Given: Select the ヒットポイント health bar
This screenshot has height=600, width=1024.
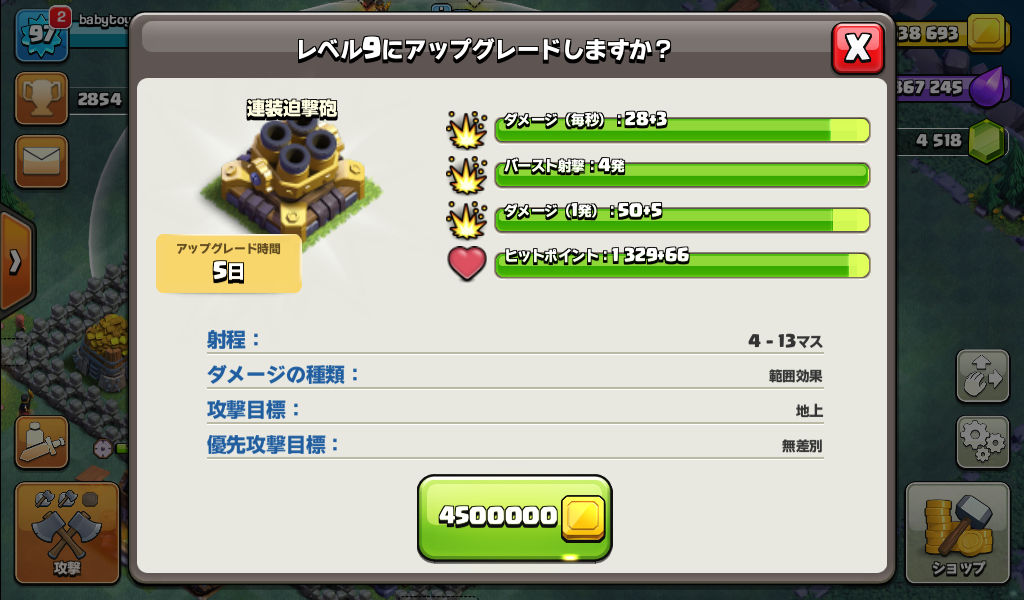Looking at the screenshot, I should click(682, 265).
